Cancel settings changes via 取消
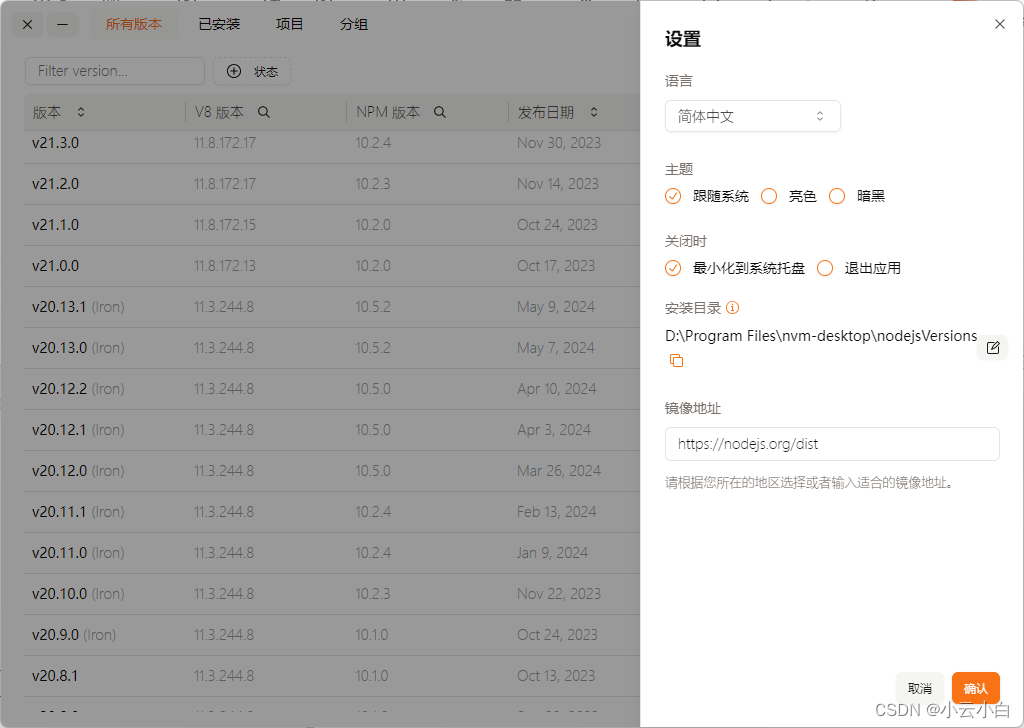 coord(919,687)
